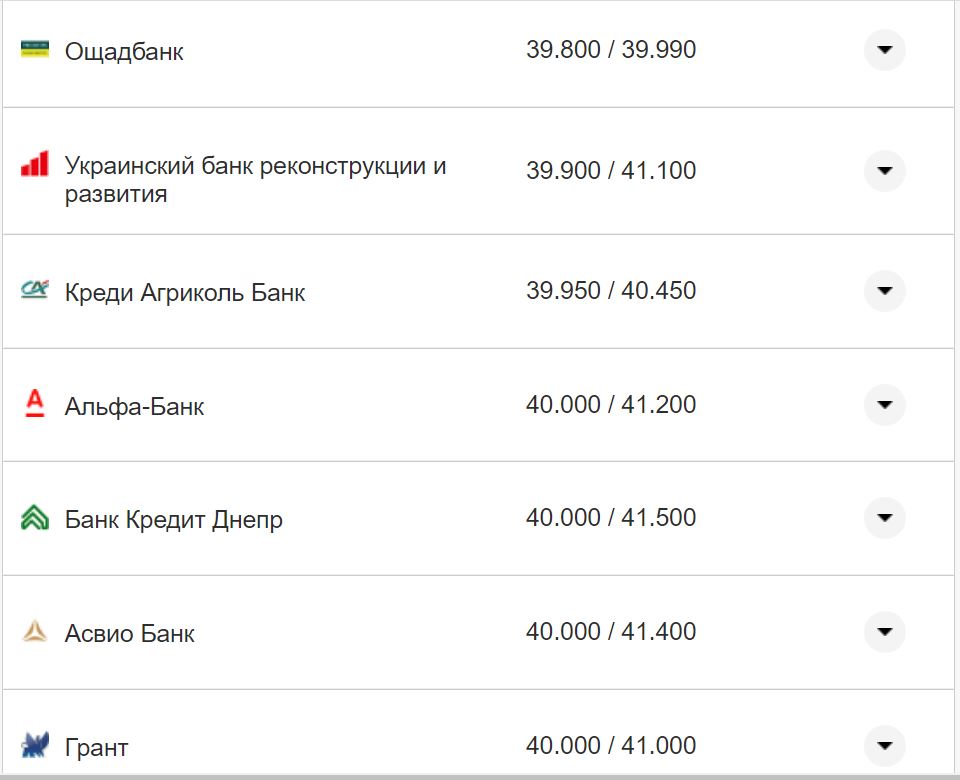Expand details for Ощадбанк row
Screen dimensions: 960x780
click(x=884, y=49)
